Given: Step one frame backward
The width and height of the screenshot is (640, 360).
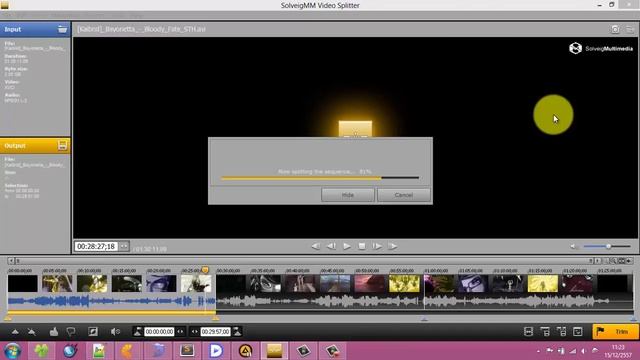Looking at the screenshot, I should tap(331, 247).
